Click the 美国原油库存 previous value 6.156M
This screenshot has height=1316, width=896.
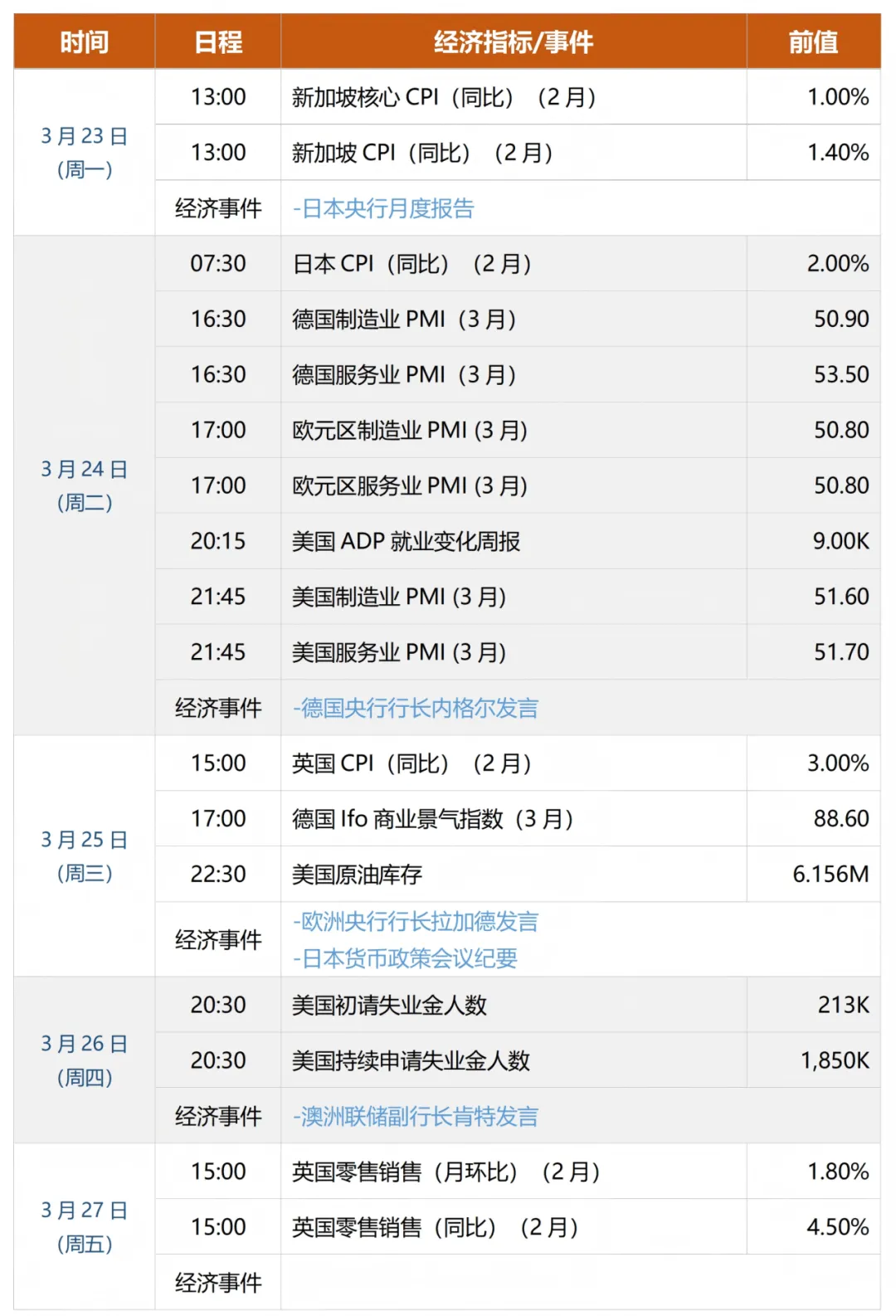(830, 874)
